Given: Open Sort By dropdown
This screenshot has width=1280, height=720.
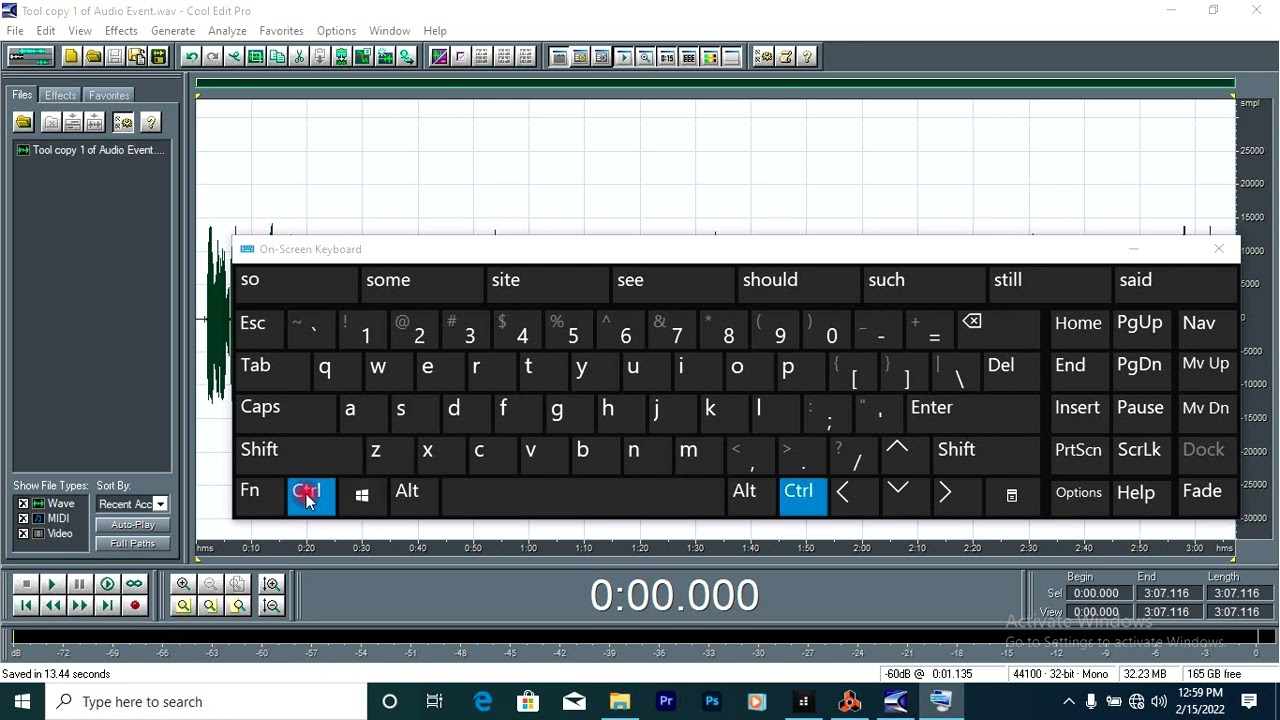Looking at the screenshot, I should tap(160, 504).
